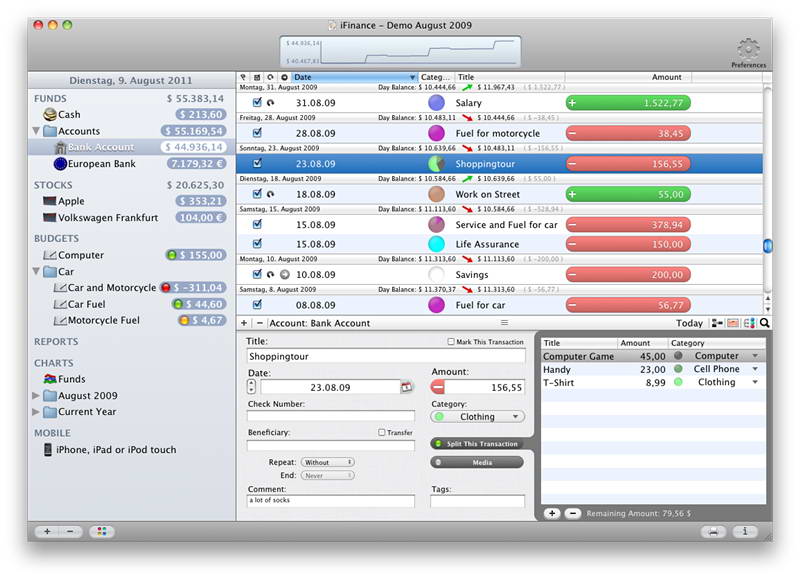Click the info button at bottom right

point(745,532)
